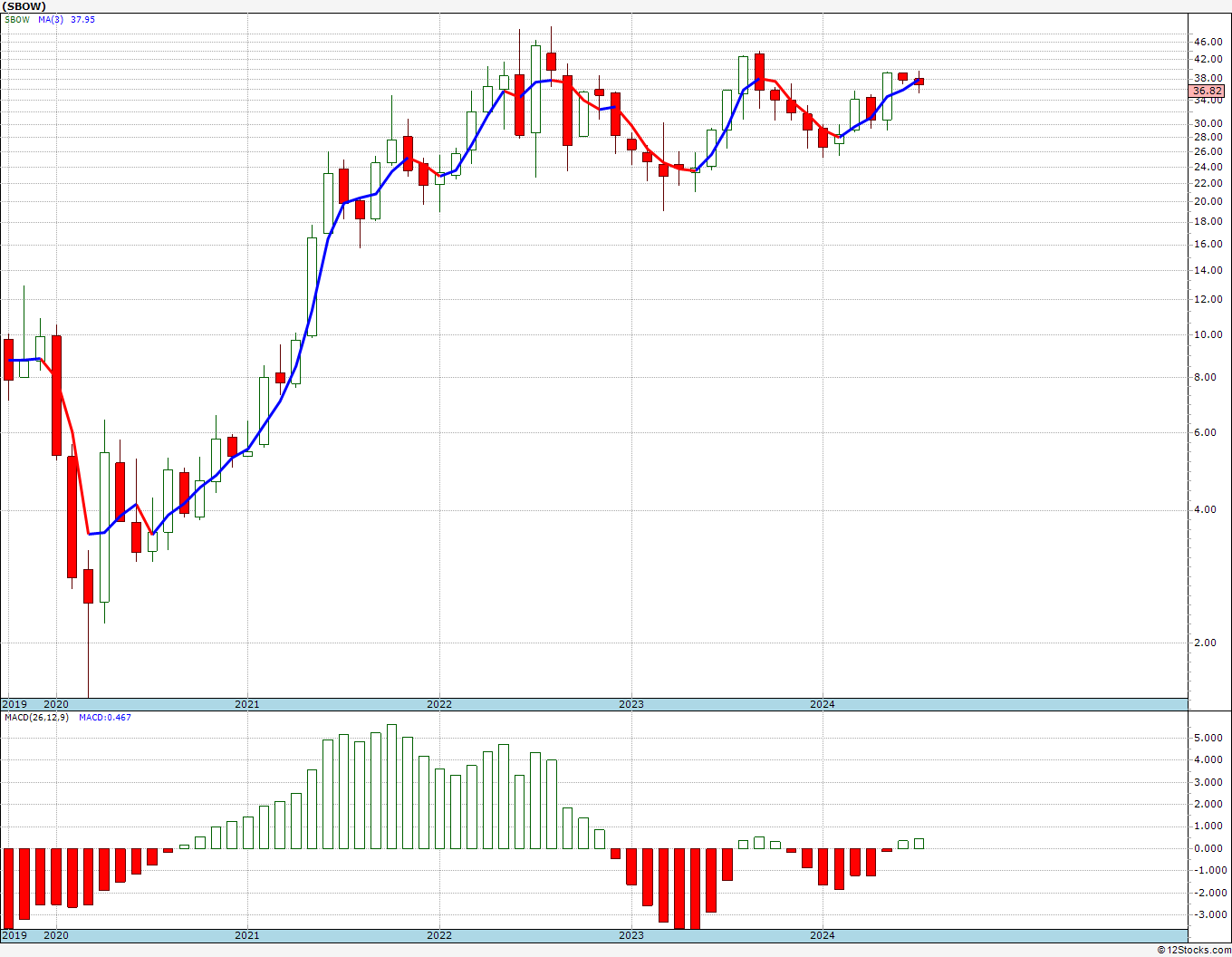Click the highlighted 36.82 current price tag
The height and width of the screenshot is (957, 1232).
[1208, 92]
